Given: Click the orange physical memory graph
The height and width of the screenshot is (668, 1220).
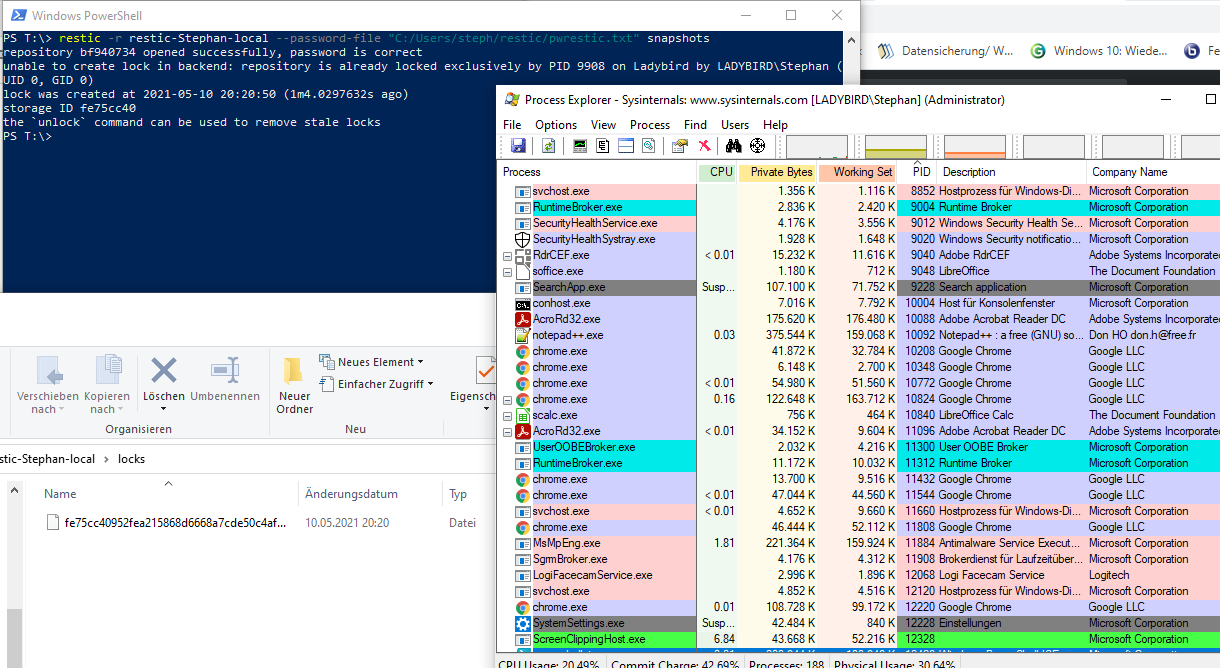Looking at the screenshot, I should click(x=974, y=146).
